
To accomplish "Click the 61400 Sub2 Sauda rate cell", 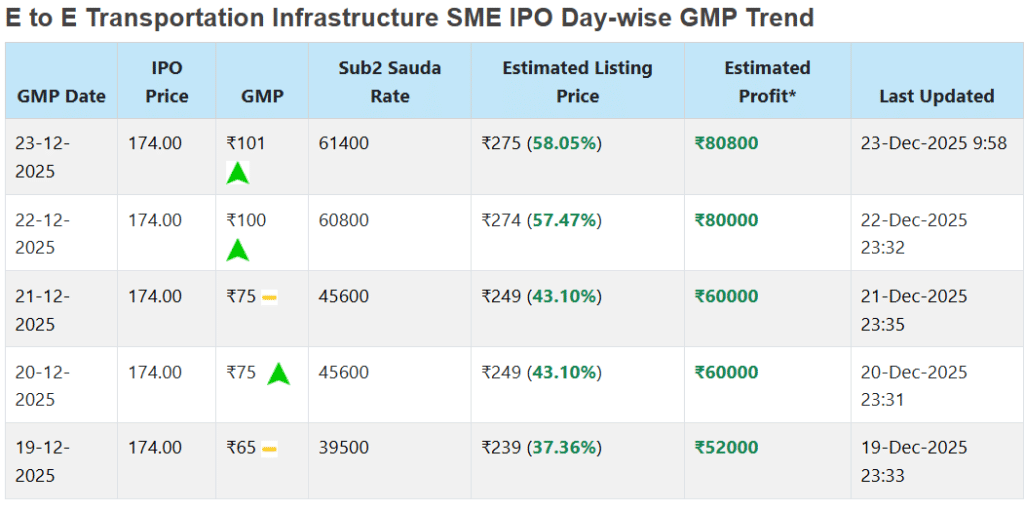I will [343, 143].
